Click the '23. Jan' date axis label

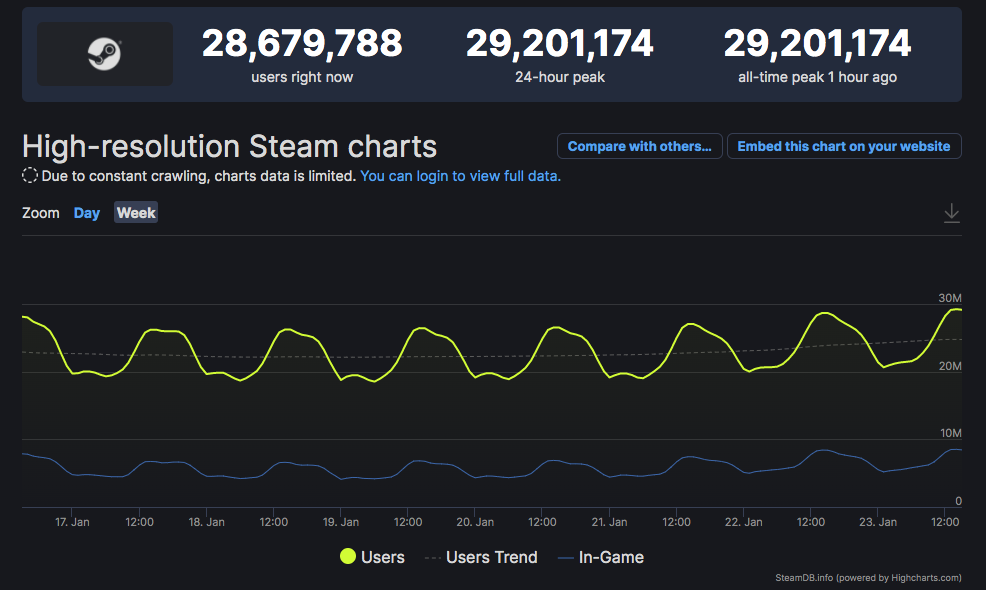click(878, 522)
